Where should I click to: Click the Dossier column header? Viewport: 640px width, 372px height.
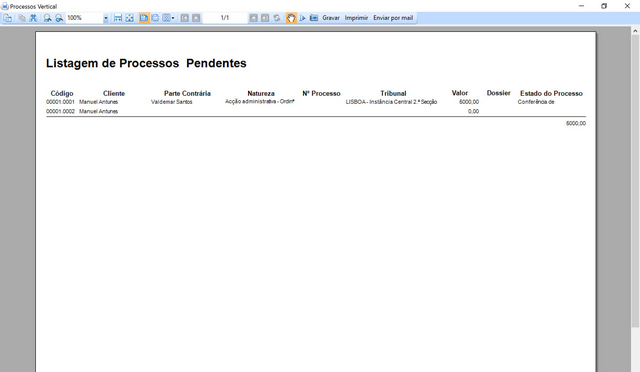click(498, 93)
